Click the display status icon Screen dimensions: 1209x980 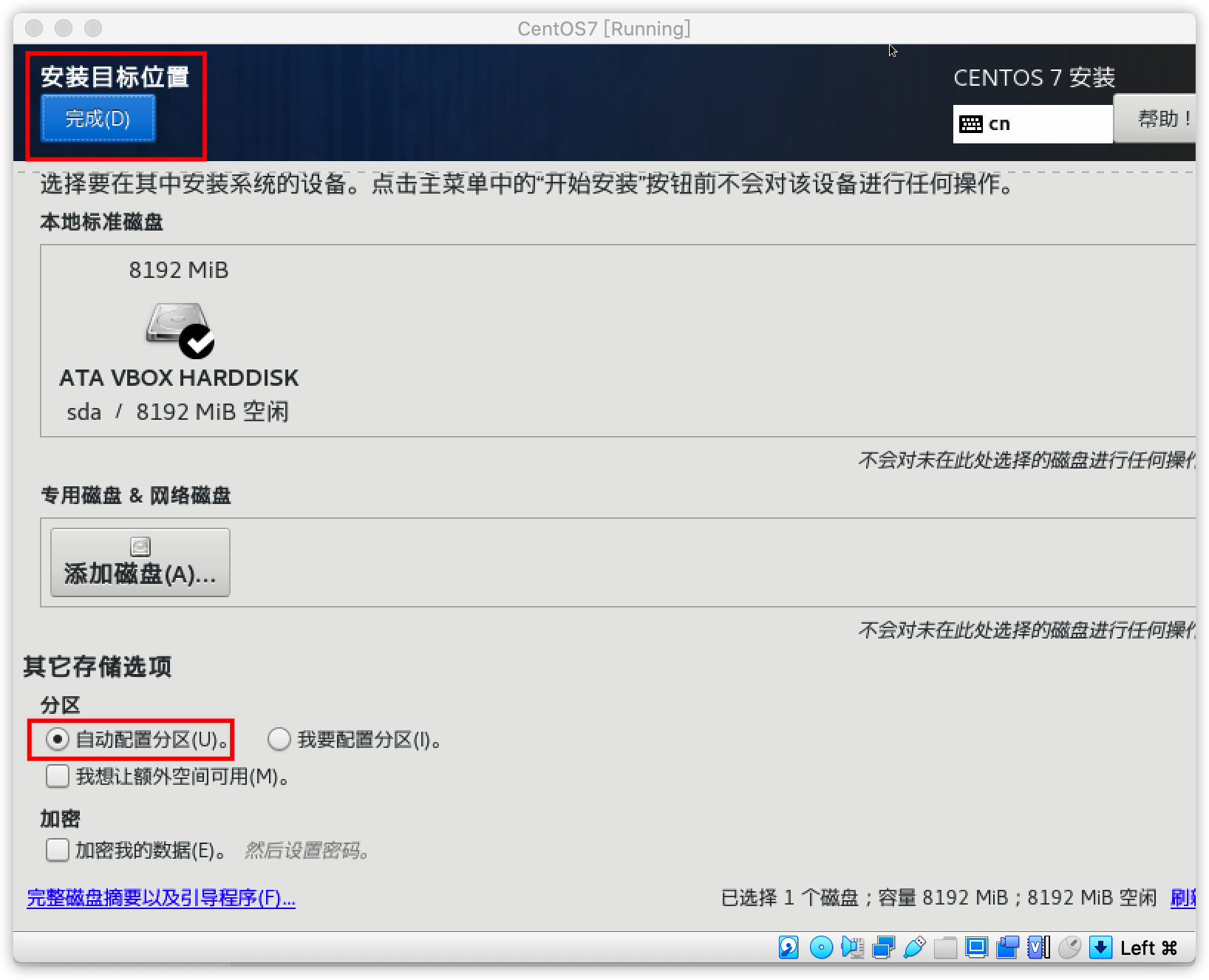click(x=976, y=947)
